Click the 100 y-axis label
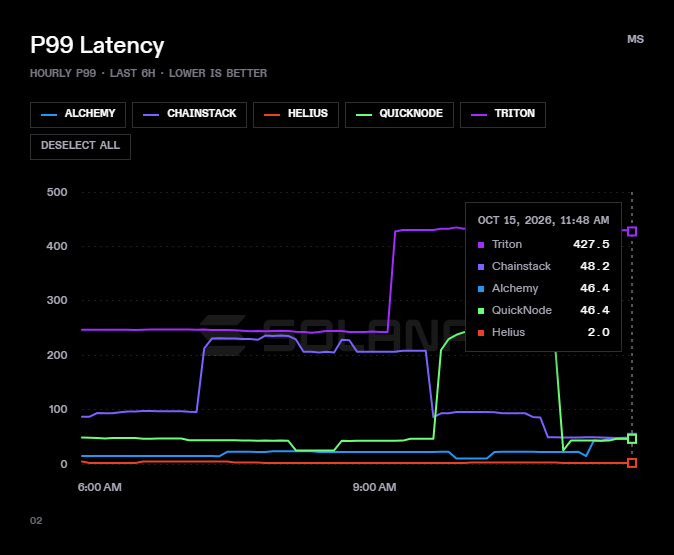The height and width of the screenshot is (555, 674). tap(58, 409)
